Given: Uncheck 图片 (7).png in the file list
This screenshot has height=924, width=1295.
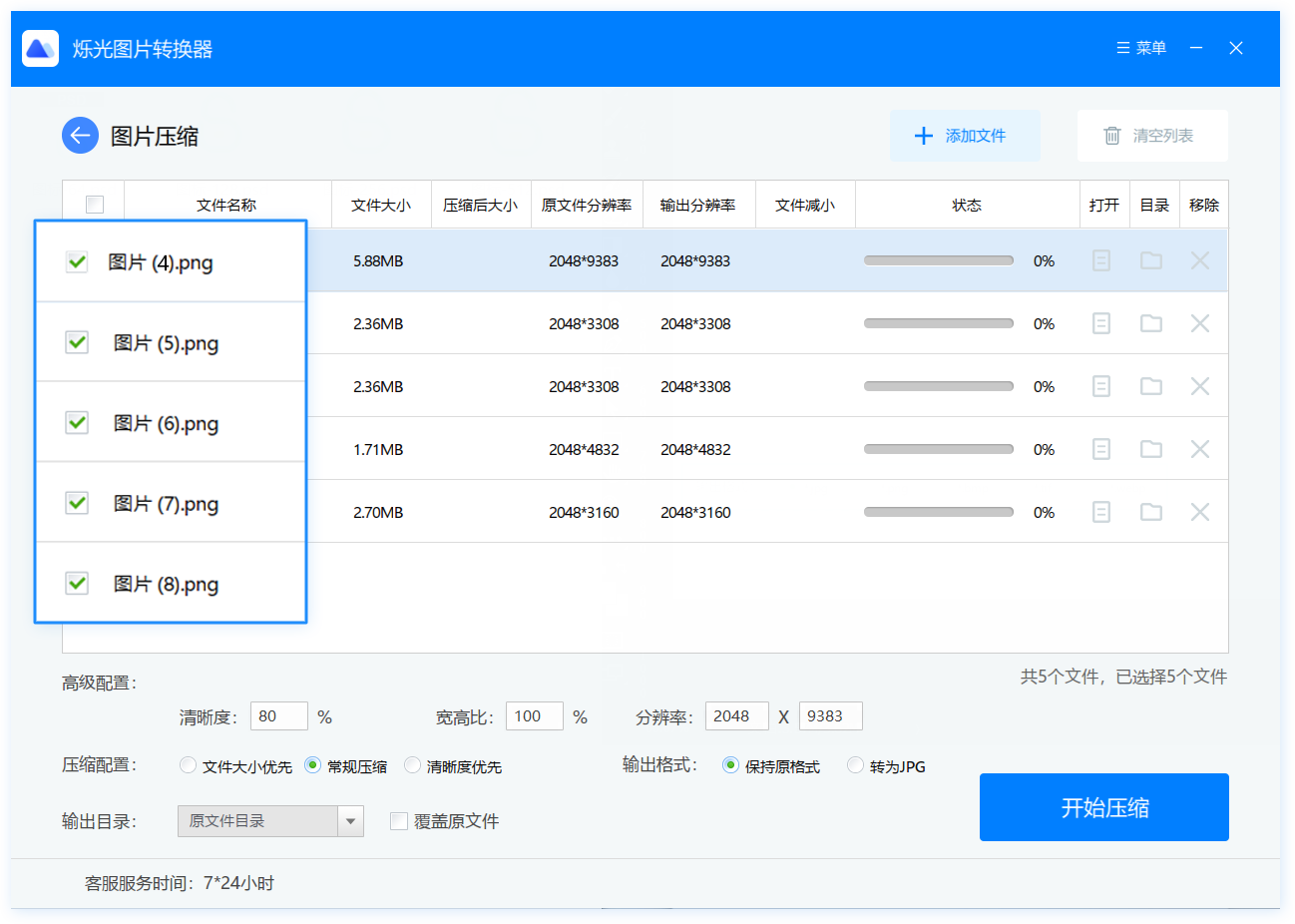Looking at the screenshot, I should [x=77, y=503].
